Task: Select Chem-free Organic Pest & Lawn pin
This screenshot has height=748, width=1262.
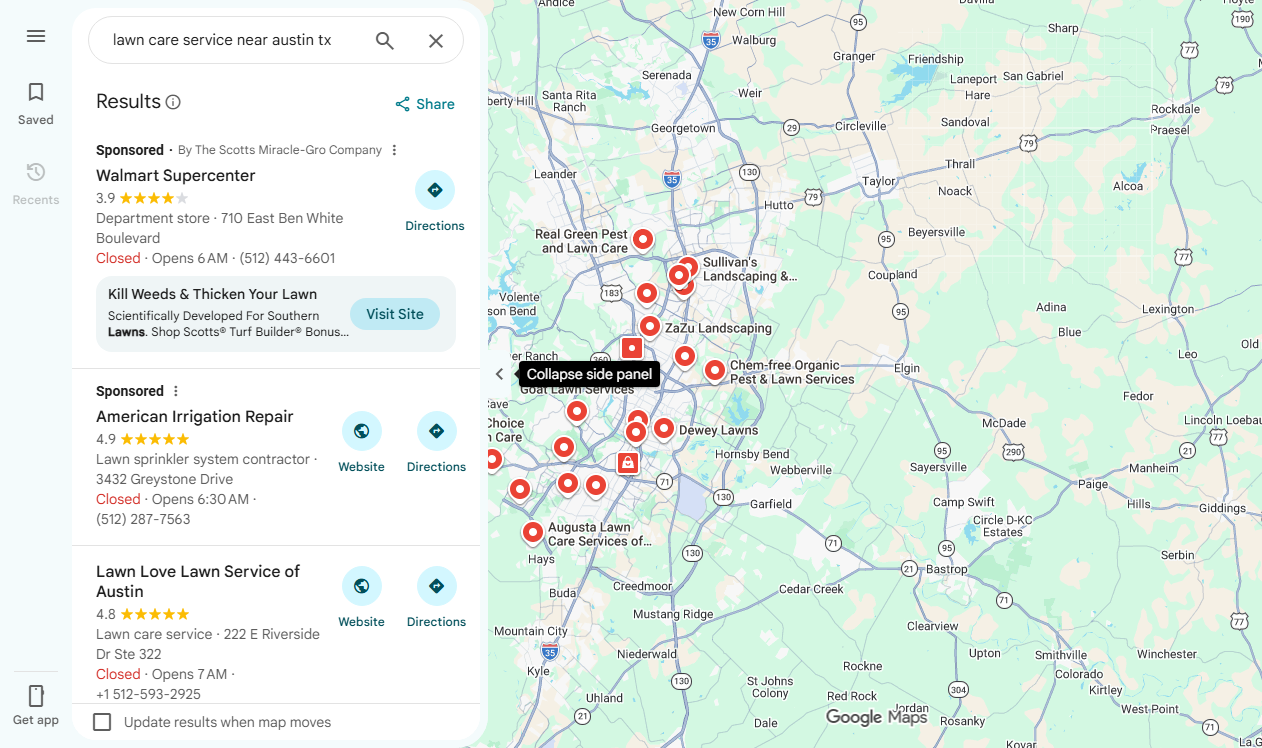Action: point(714,370)
